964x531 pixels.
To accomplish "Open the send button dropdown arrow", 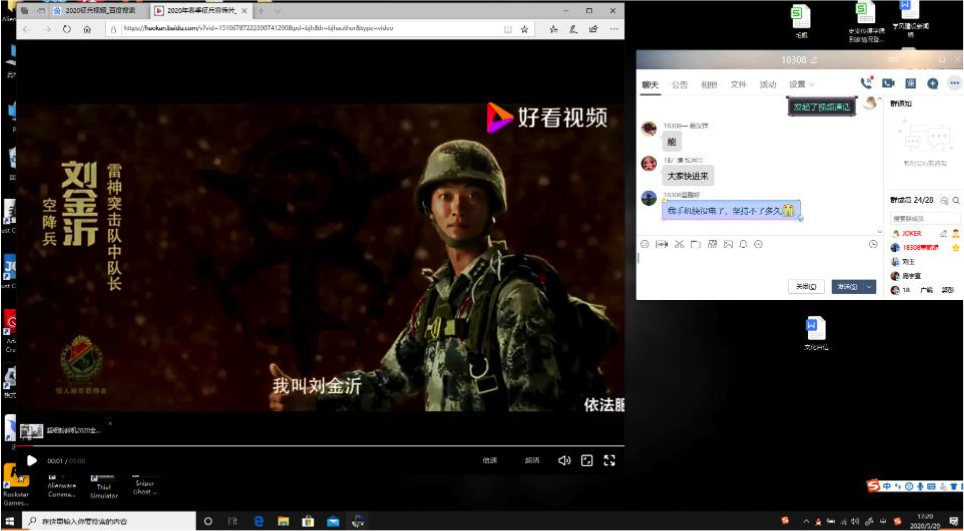I will [869, 286].
